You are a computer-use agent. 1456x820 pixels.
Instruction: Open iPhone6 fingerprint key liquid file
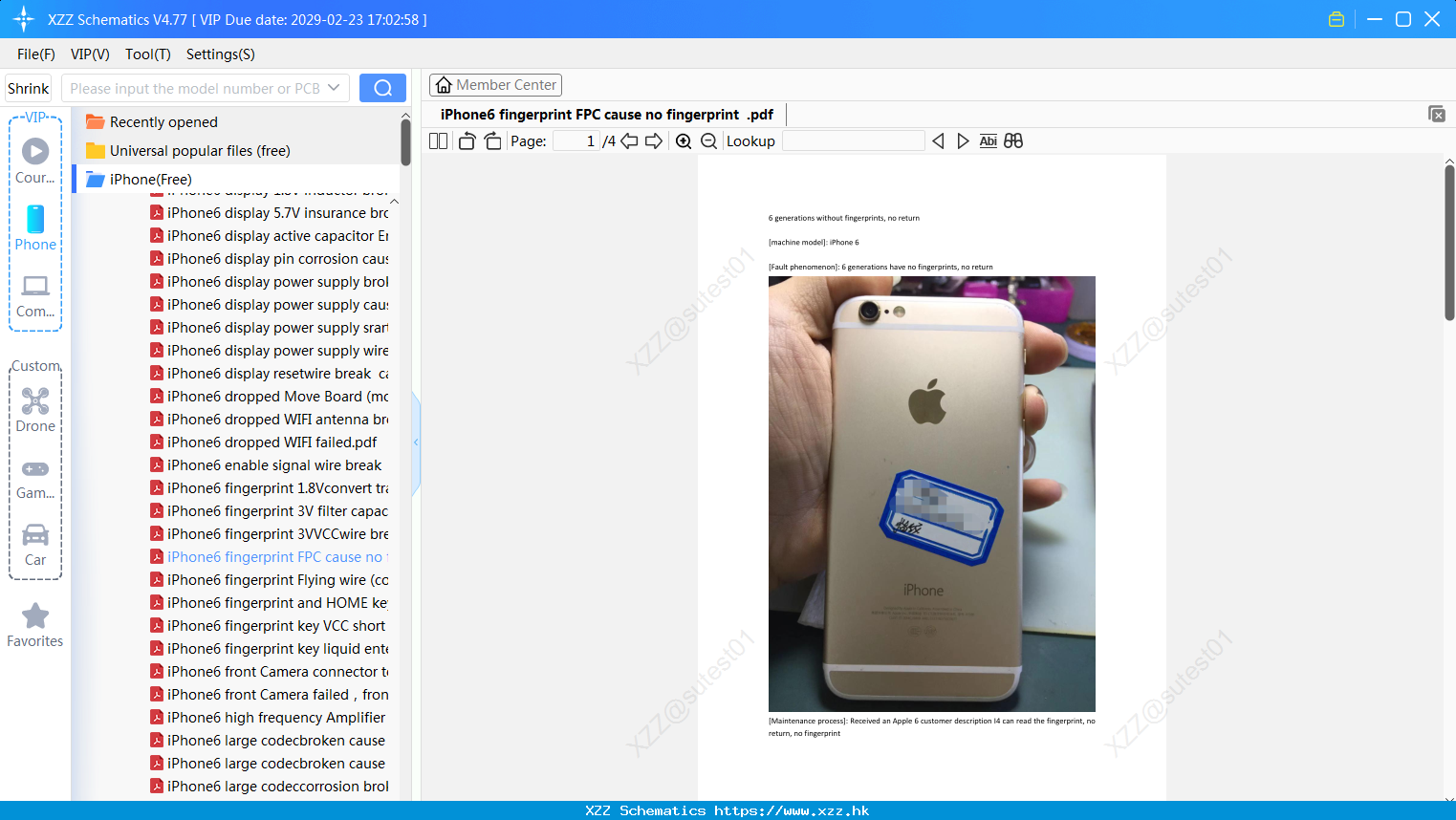click(x=269, y=649)
